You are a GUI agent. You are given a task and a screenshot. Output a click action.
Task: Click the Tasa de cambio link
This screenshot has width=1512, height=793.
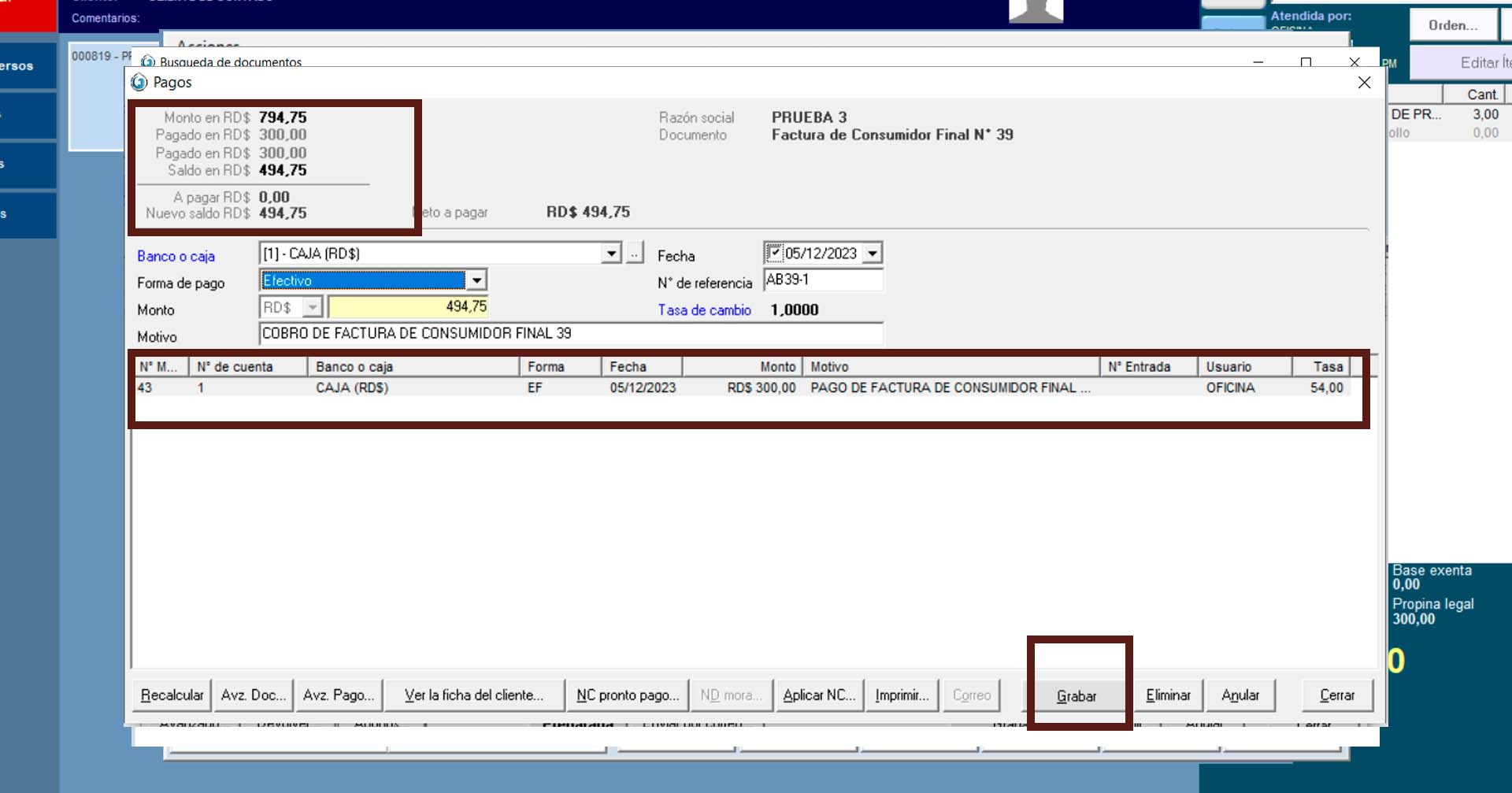pos(704,310)
